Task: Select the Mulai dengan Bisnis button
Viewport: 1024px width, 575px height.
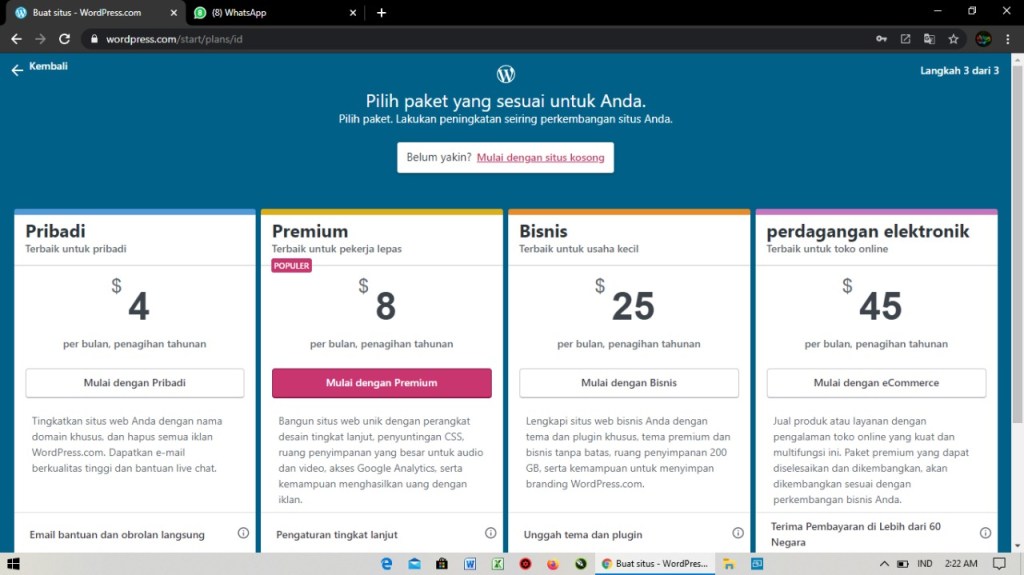Action: (x=628, y=383)
